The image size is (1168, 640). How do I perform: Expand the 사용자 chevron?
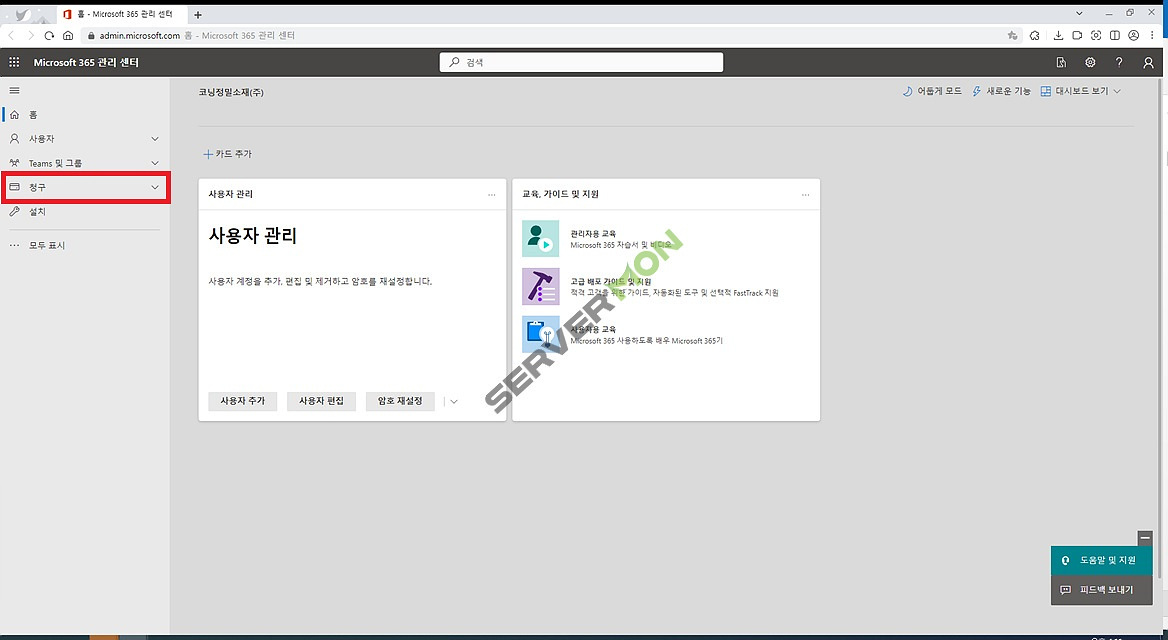click(x=155, y=139)
